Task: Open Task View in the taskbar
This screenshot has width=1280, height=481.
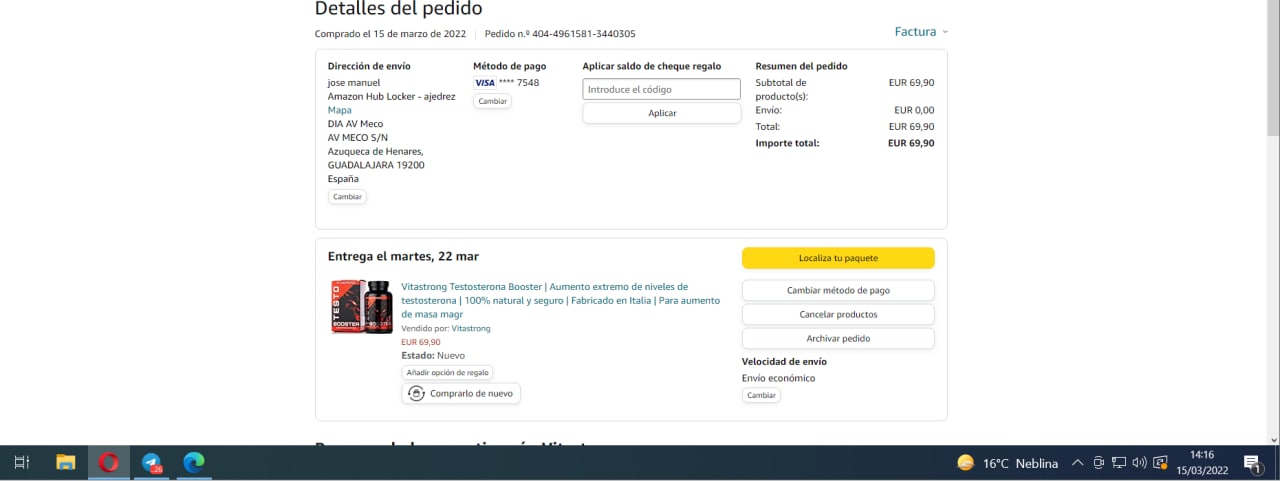Action: 22,462
